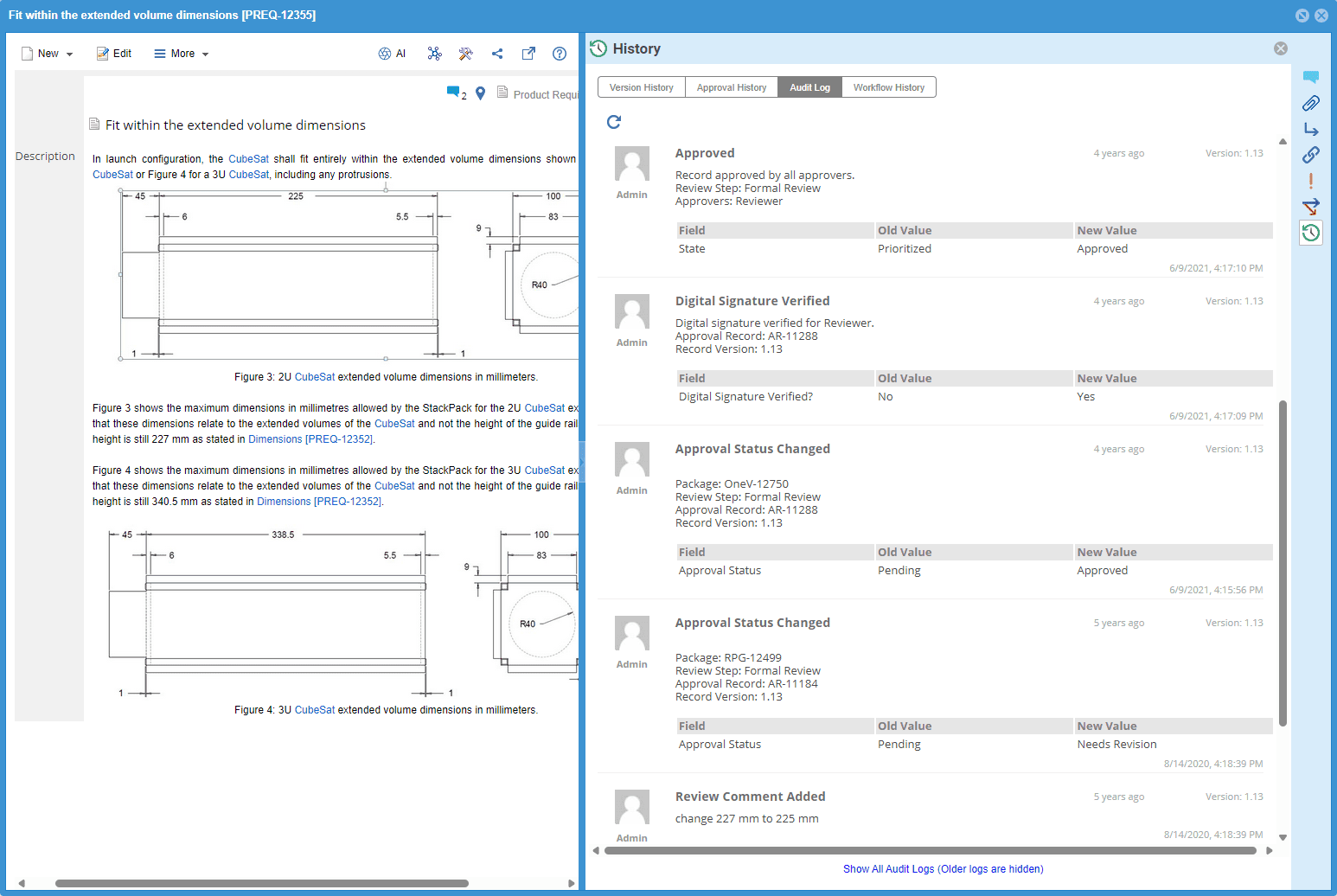
Task: Open the AI assistant tool
Action: (392, 54)
